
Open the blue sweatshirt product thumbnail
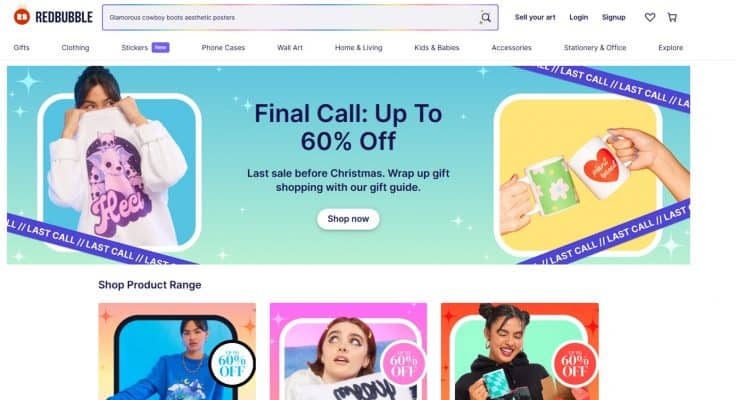click(x=177, y=351)
